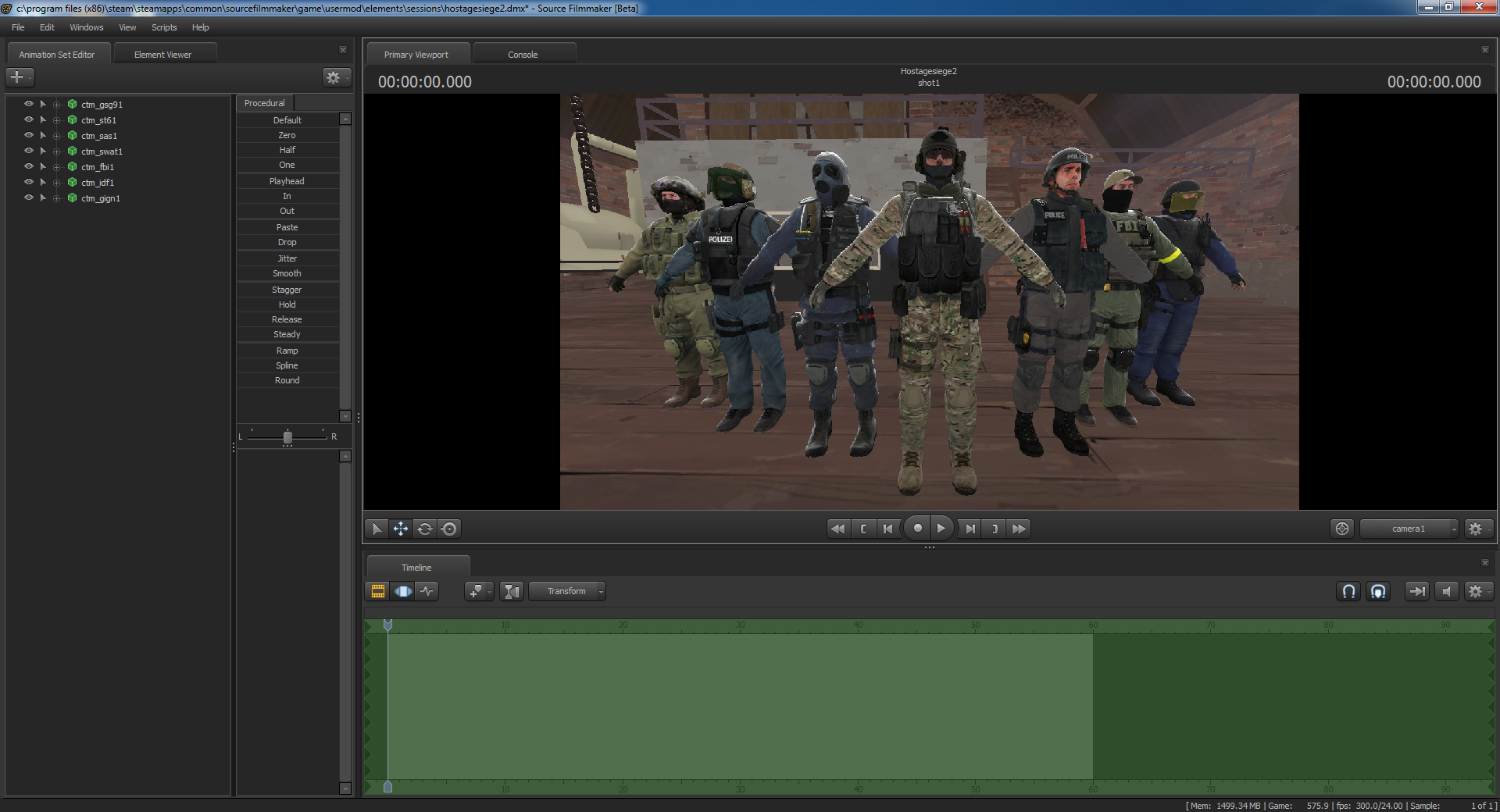Expand the ctm_sas1 tree node
Image resolution: width=1500 pixels, height=812 pixels.
point(56,136)
